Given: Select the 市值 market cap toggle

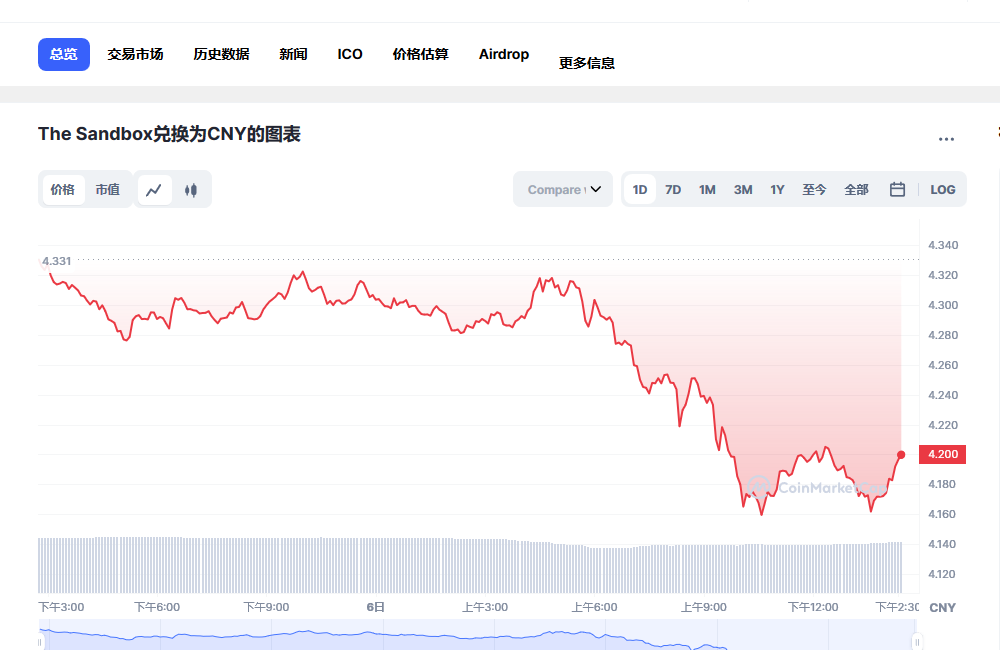Looking at the screenshot, I should [x=108, y=189].
